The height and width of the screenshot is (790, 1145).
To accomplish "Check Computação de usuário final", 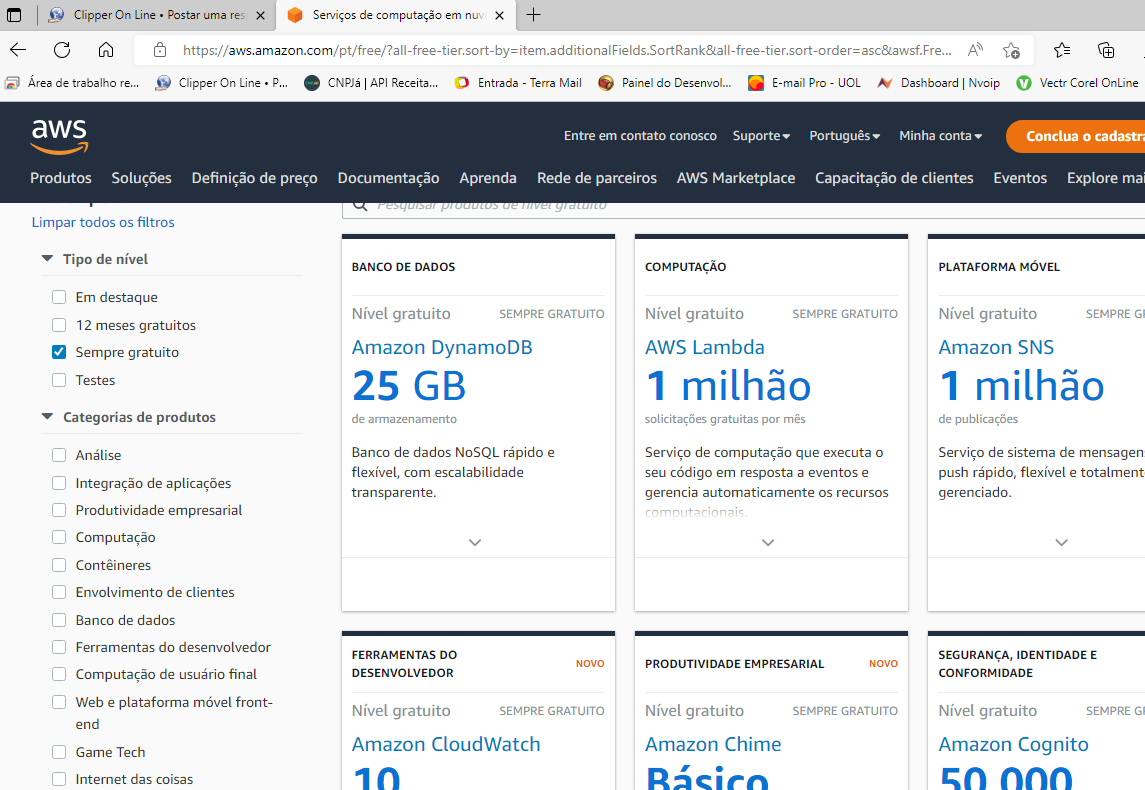I will pos(59,674).
